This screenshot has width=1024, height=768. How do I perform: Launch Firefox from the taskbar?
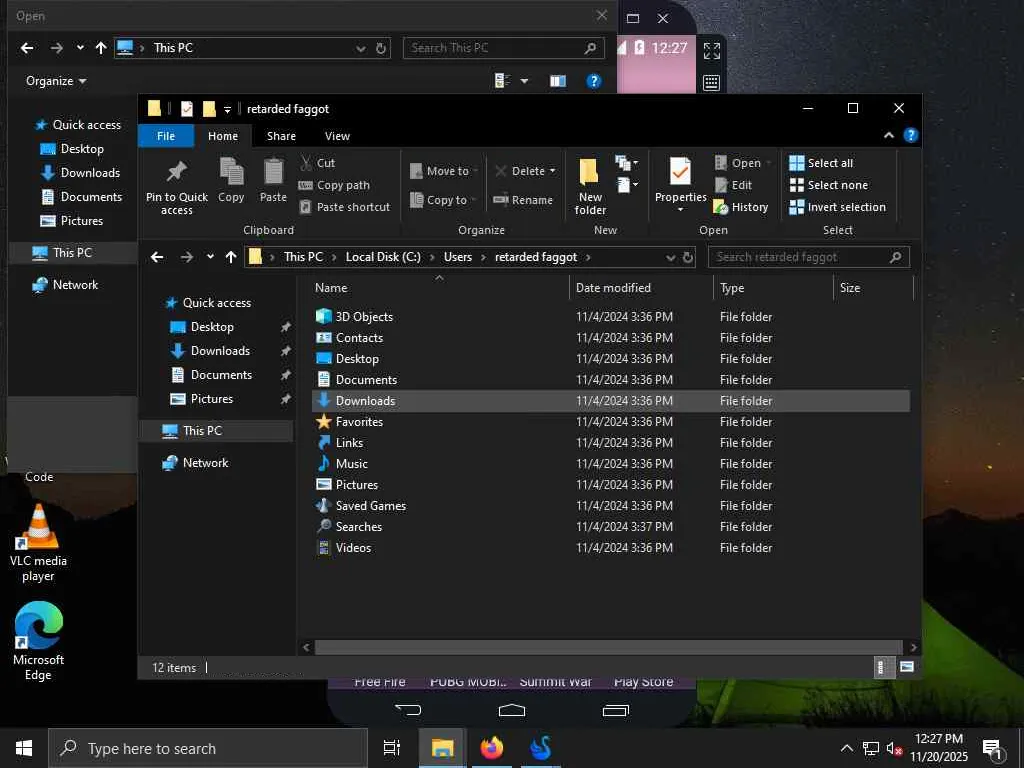click(x=491, y=748)
